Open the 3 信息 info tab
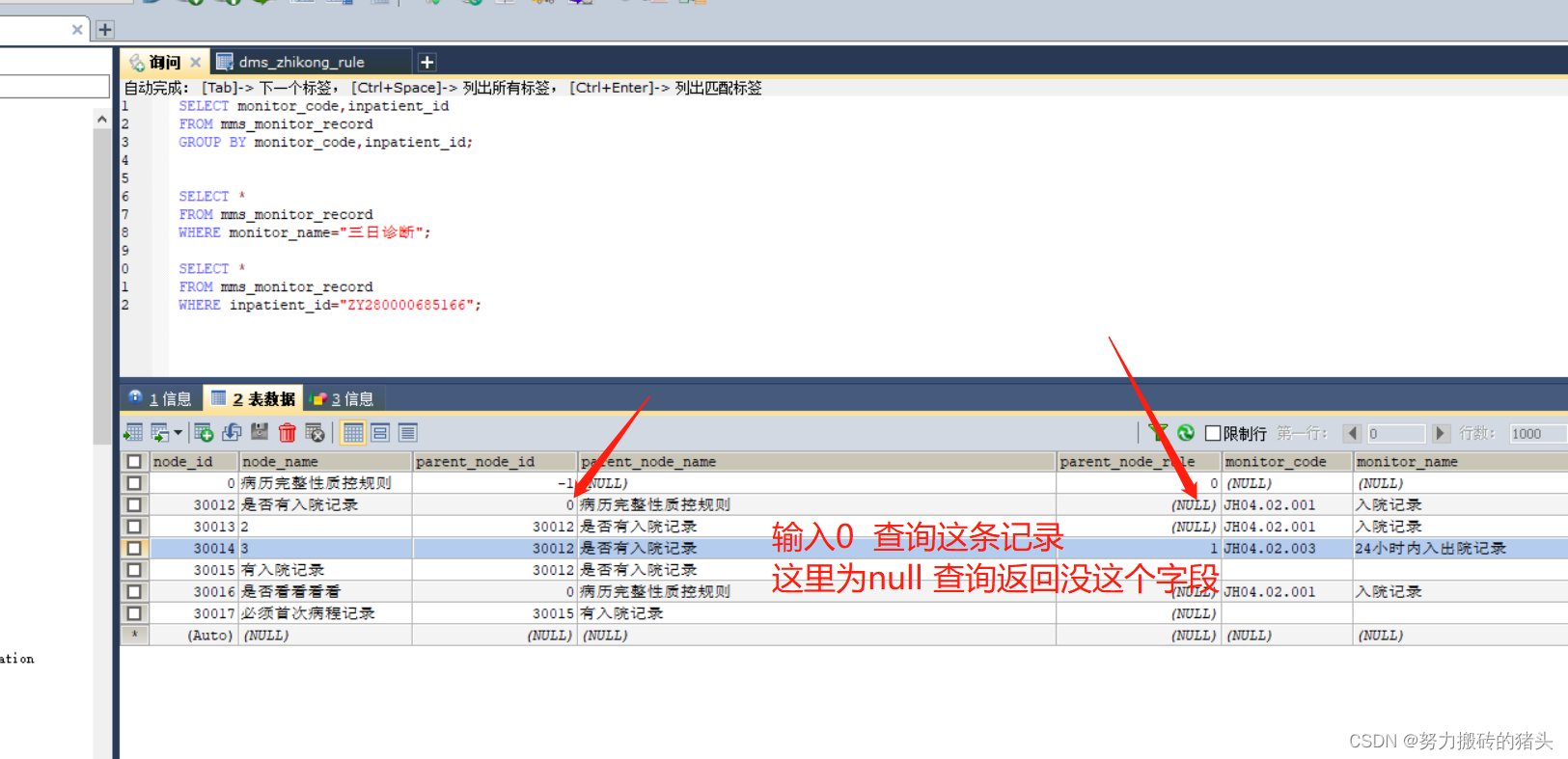 click(344, 398)
